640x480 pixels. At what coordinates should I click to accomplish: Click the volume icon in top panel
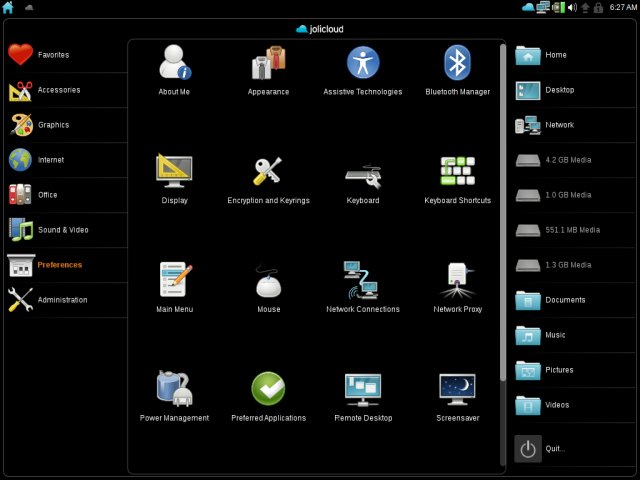click(573, 7)
